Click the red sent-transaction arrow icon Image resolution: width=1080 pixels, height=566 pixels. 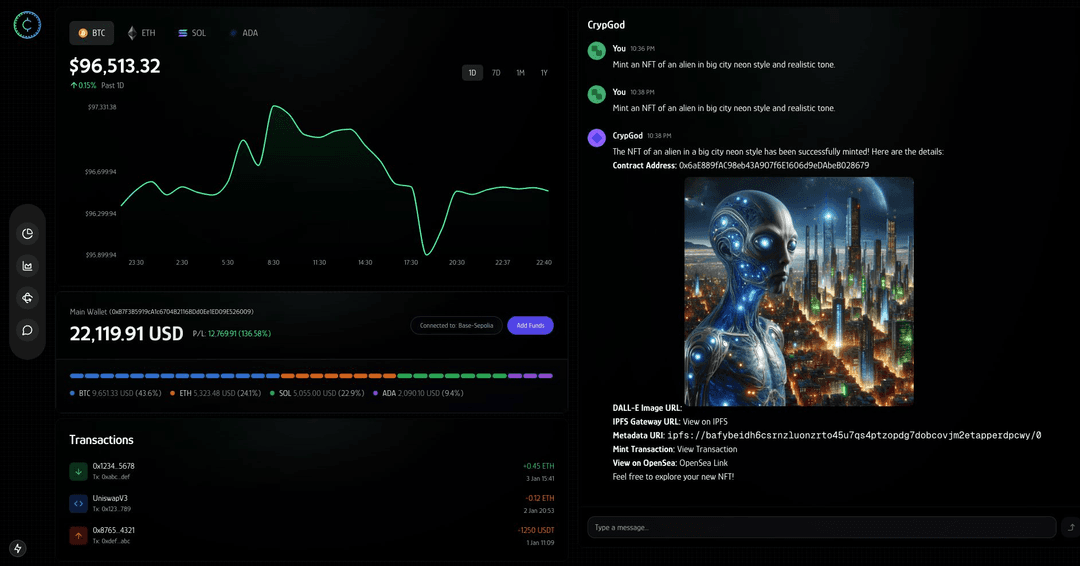point(78,535)
